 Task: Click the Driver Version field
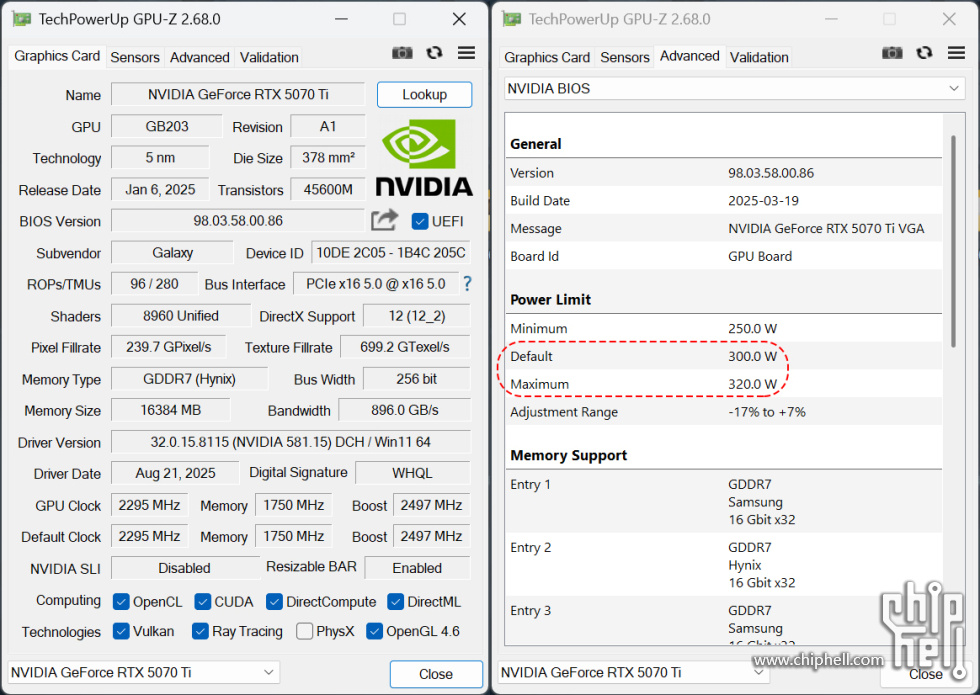pyautogui.click(x=291, y=442)
